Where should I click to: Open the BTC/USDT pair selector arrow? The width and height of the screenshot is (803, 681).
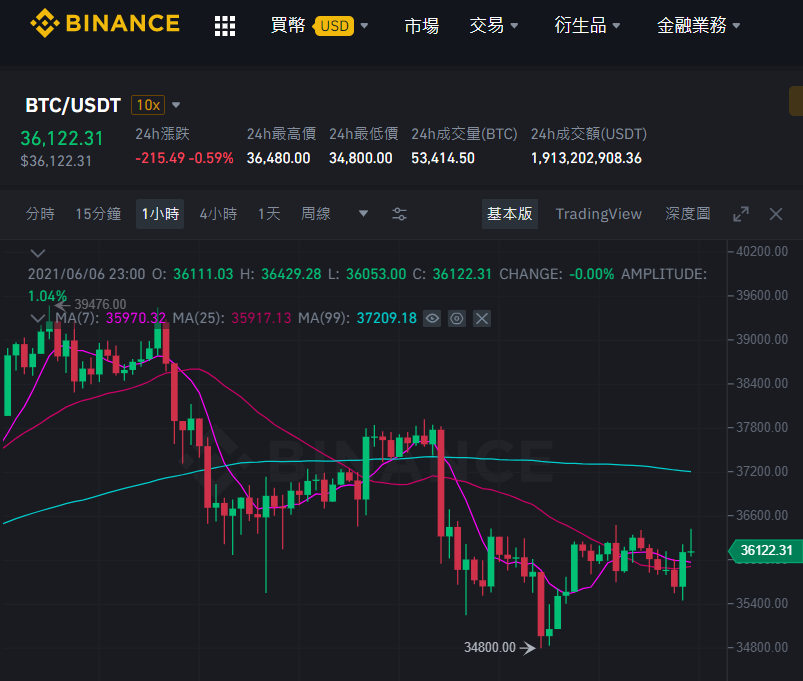pos(176,105)
